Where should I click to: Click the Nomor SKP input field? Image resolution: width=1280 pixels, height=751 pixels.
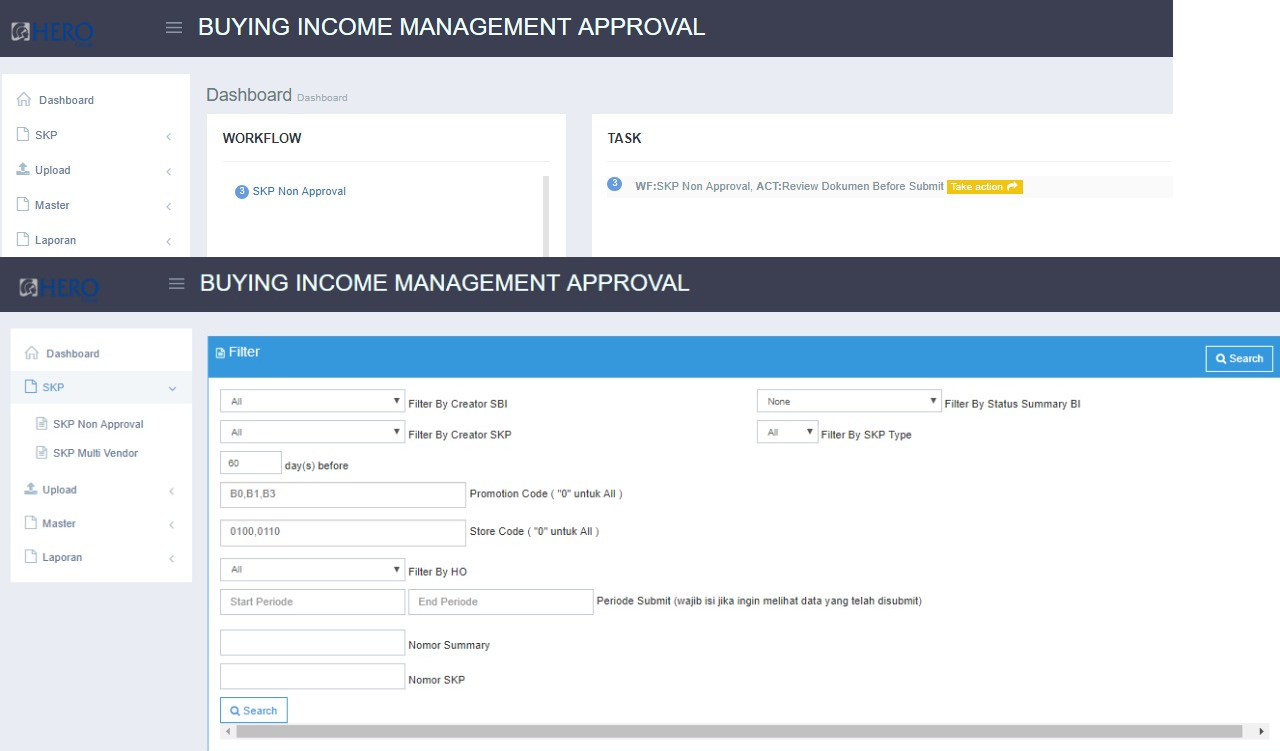(x=312, y=677)
